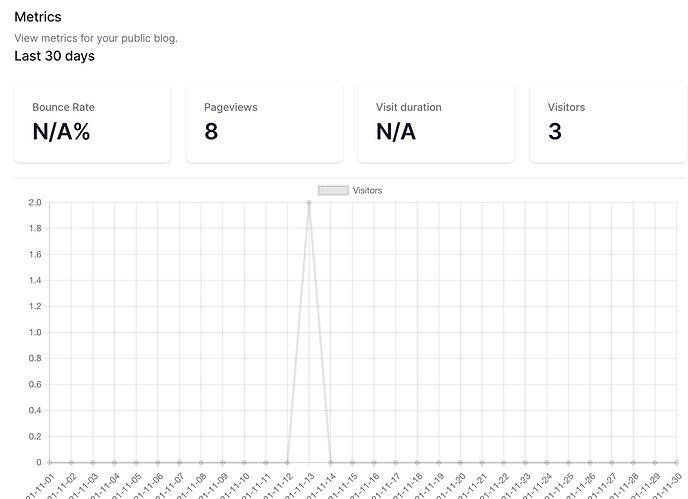Screen dimensions: 688x499
Task: Click the last data point on the chart
Action: click(x=678, y=462)
